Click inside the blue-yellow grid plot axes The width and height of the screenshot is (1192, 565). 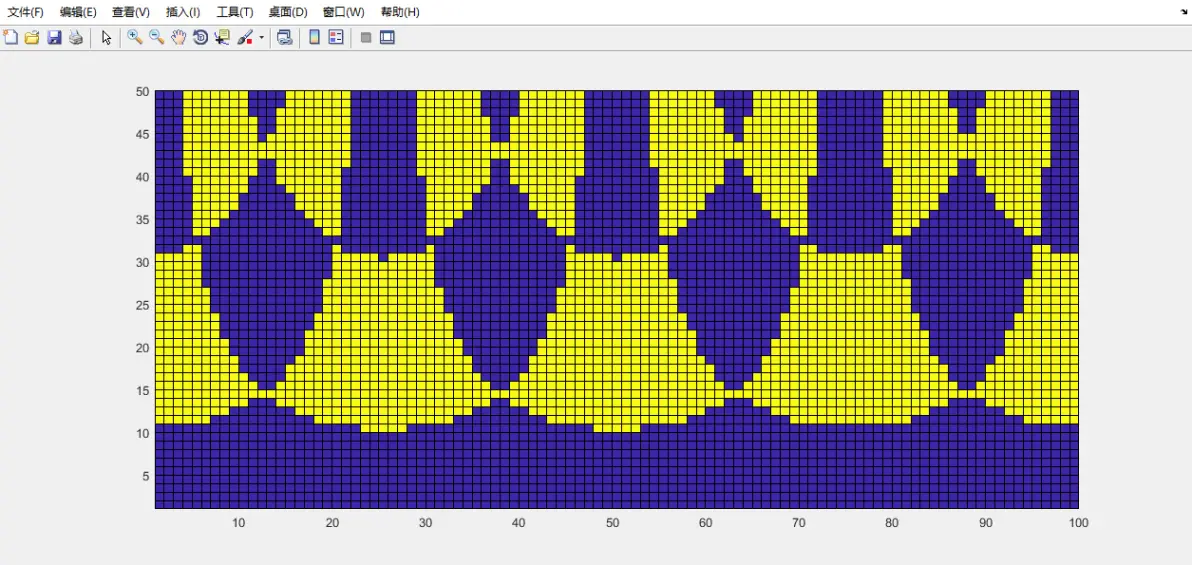[x=617, y=299]
